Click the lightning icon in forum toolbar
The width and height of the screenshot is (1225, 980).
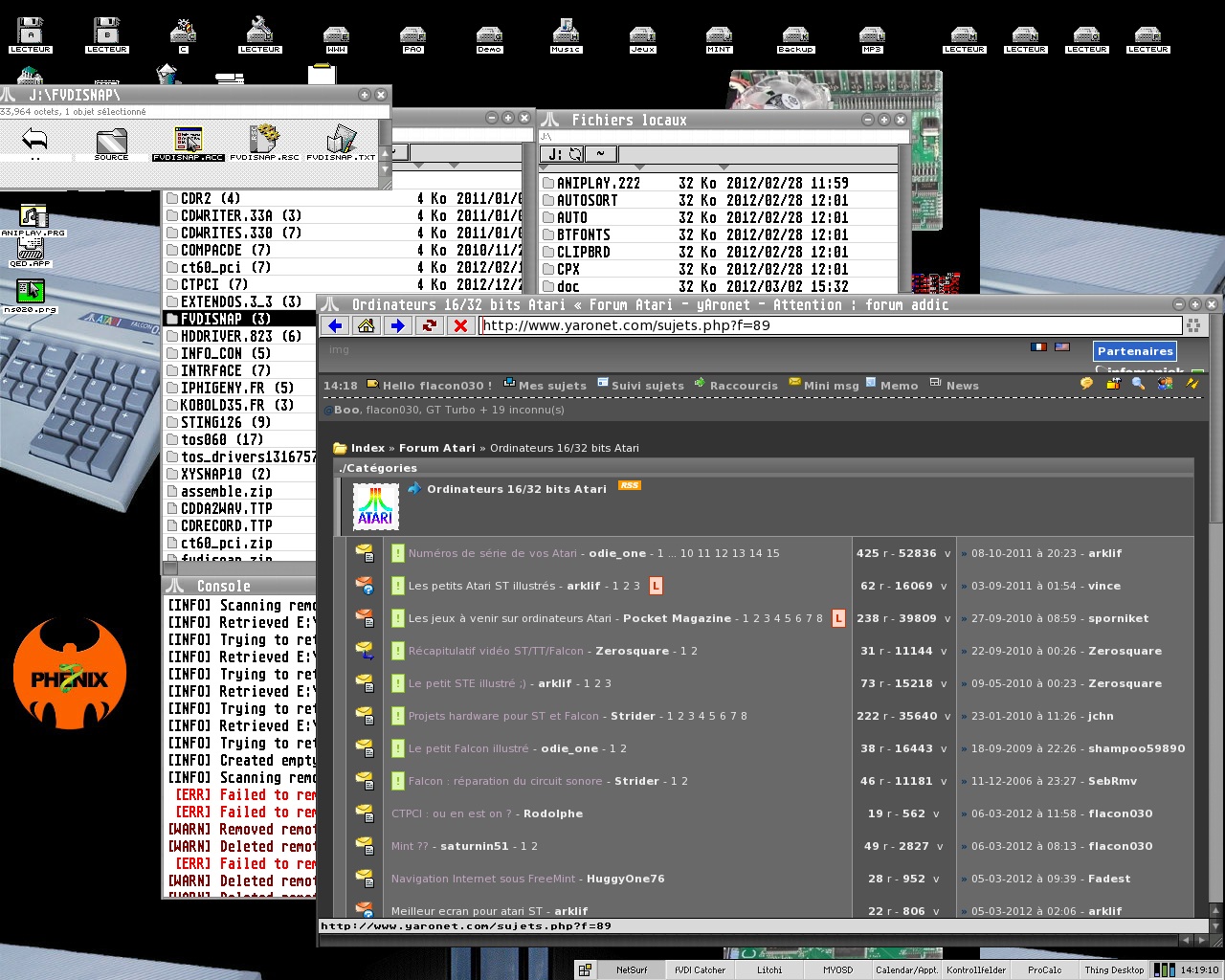tap(1192, 383)
